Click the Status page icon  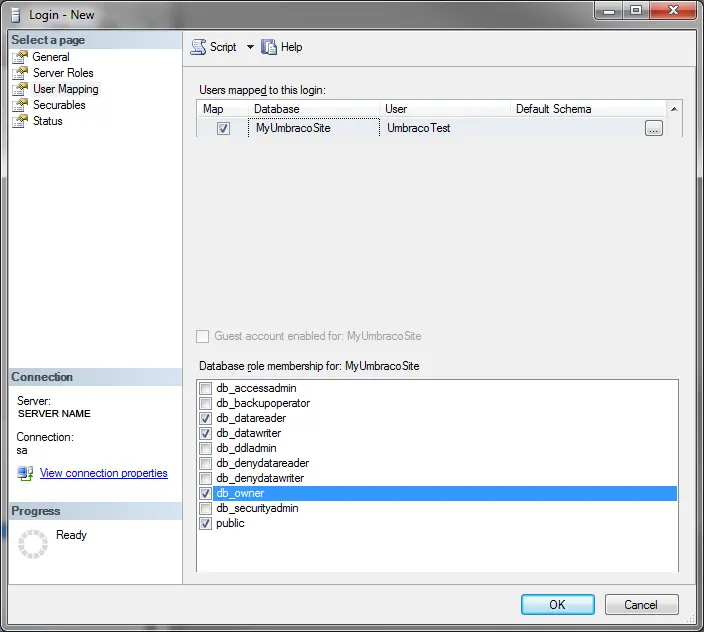(x=20, y=121)
